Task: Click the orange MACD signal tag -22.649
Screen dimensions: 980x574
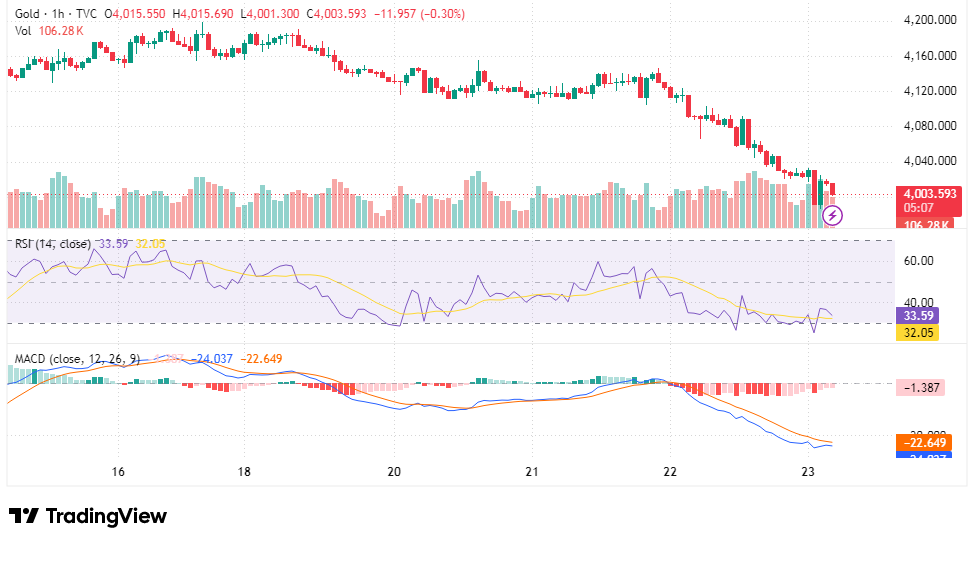Action: 924,443
